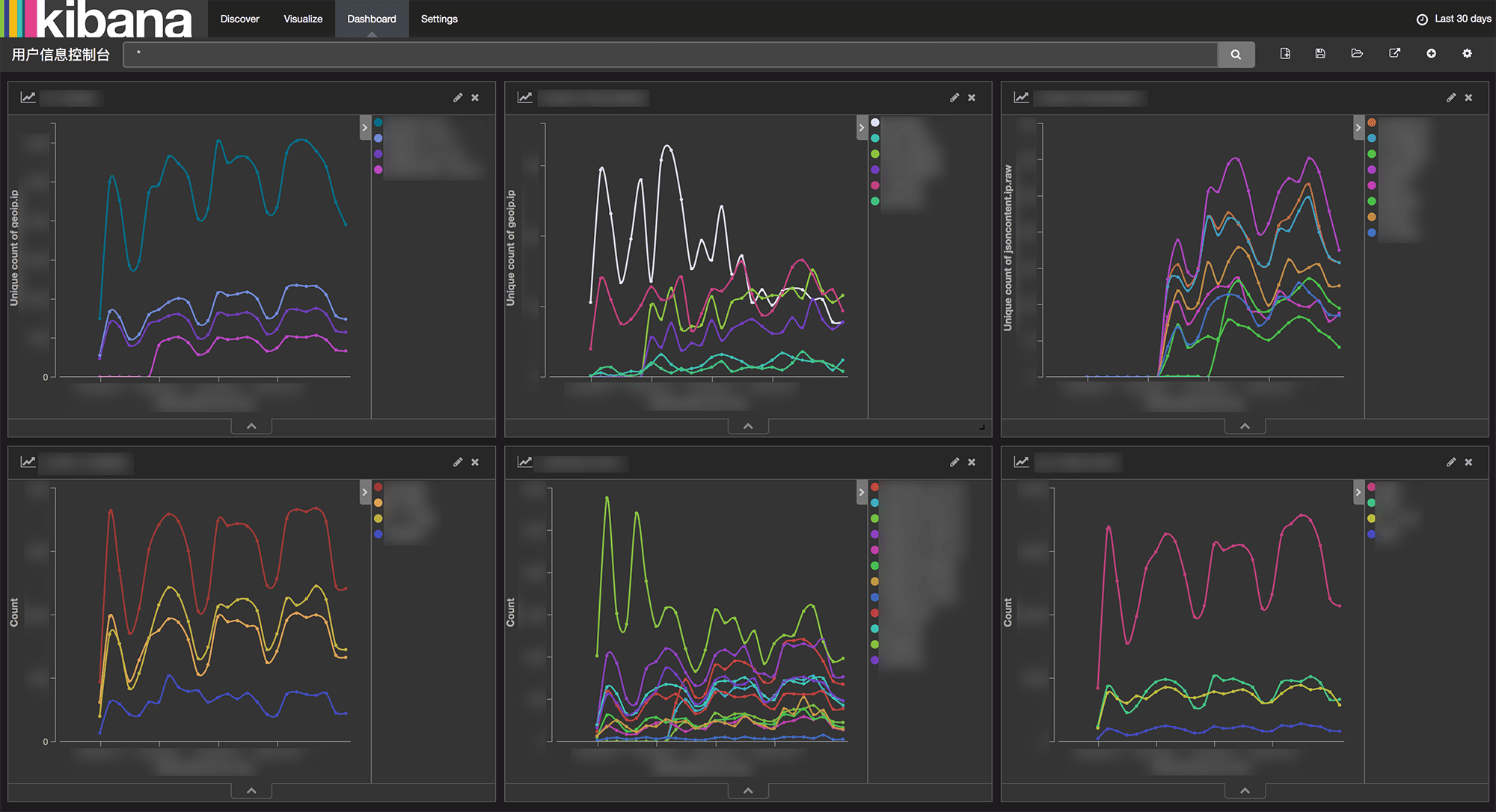Collapse the legend of the top-left chart

365,128
